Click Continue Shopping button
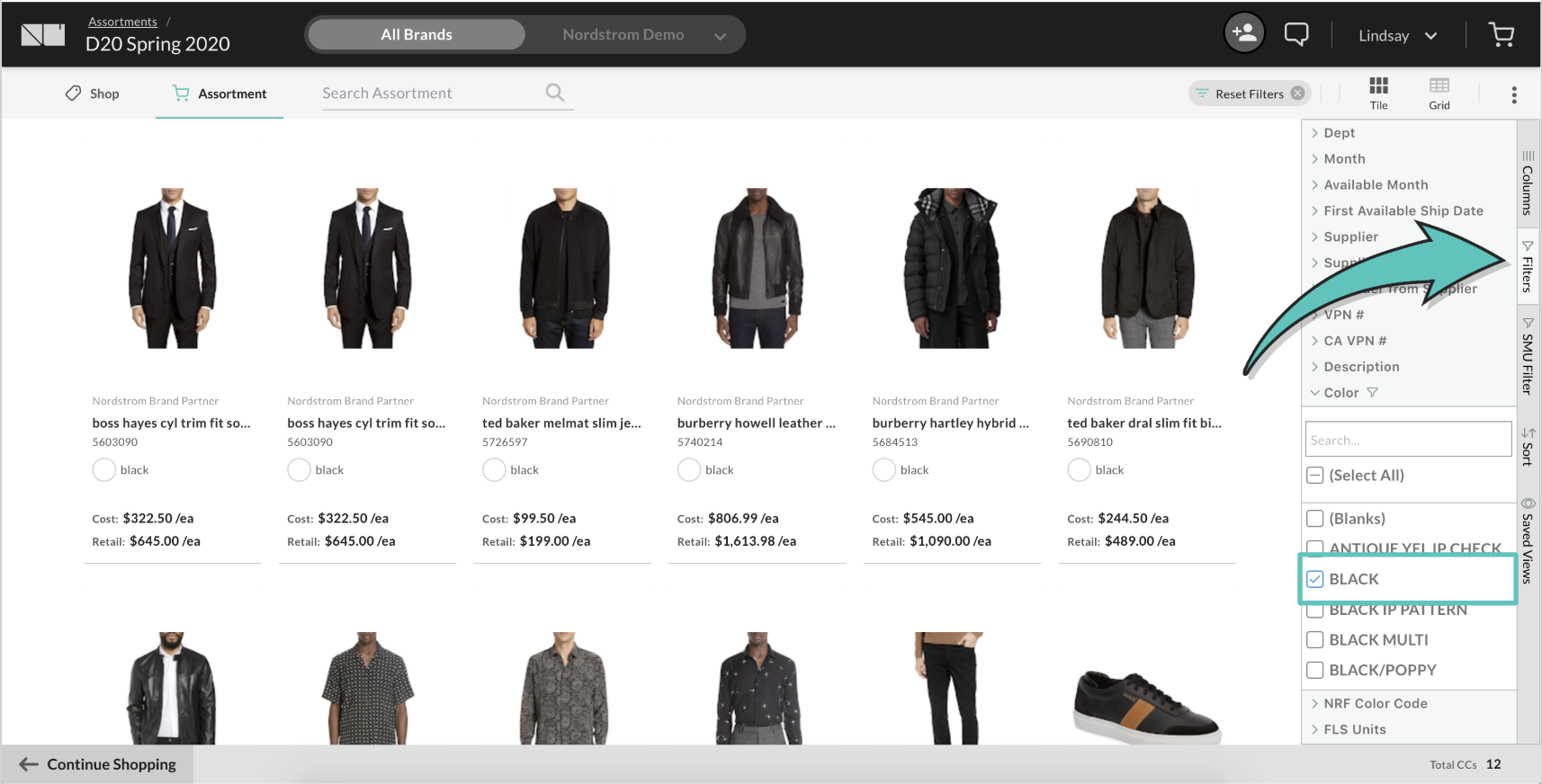Image resolution: width=1542 pixels, height=784 pixels. [98, 764]
